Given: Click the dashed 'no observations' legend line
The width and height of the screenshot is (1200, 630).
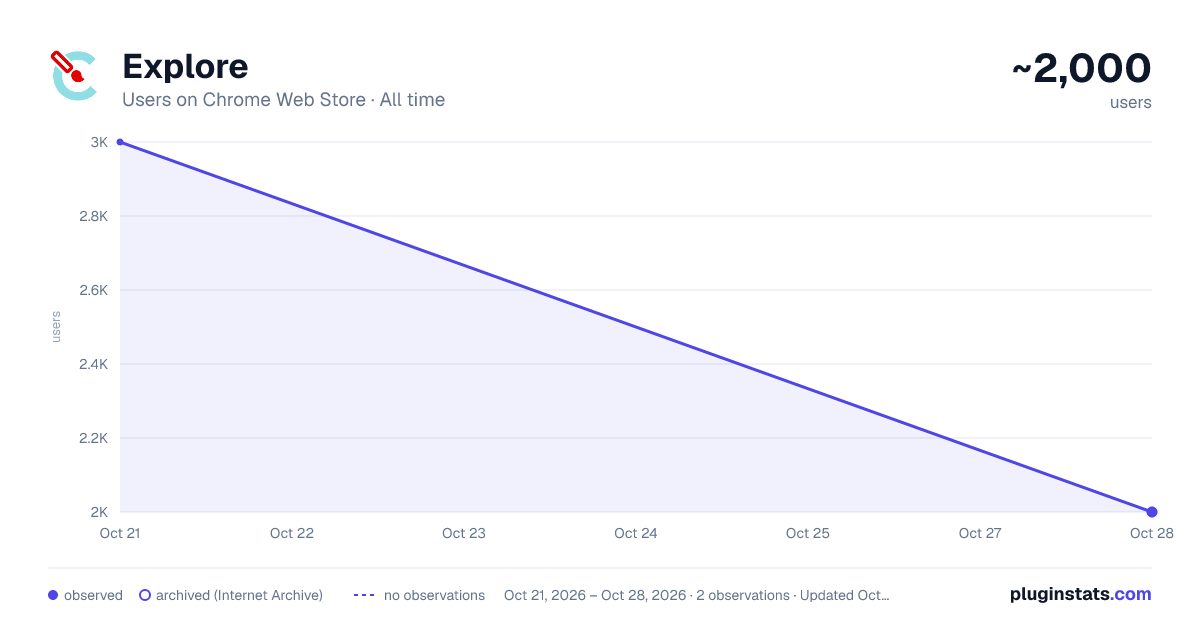Looking at the screenshot, I should tap(364, 595).
